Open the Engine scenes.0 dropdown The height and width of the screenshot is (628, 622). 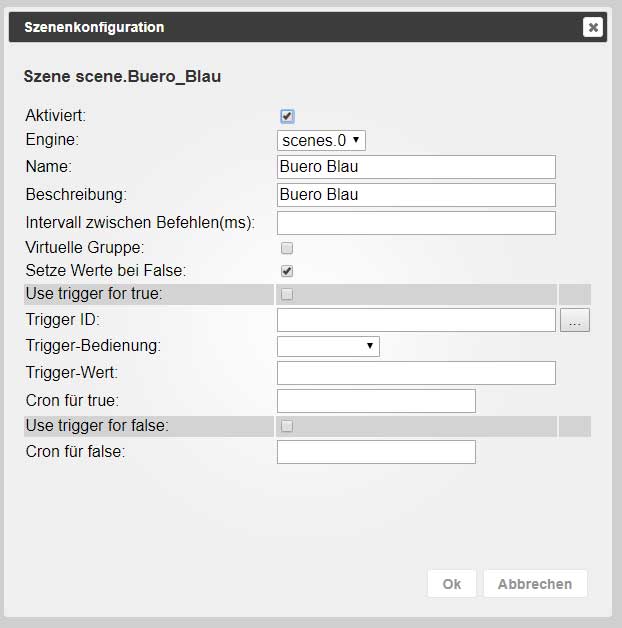tap(321, 141)
